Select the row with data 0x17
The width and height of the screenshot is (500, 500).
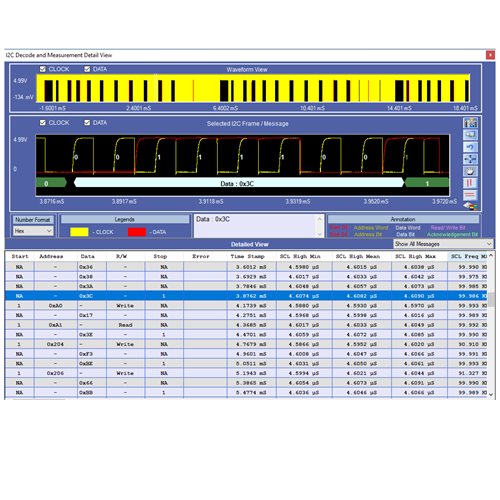pos(246,315)
